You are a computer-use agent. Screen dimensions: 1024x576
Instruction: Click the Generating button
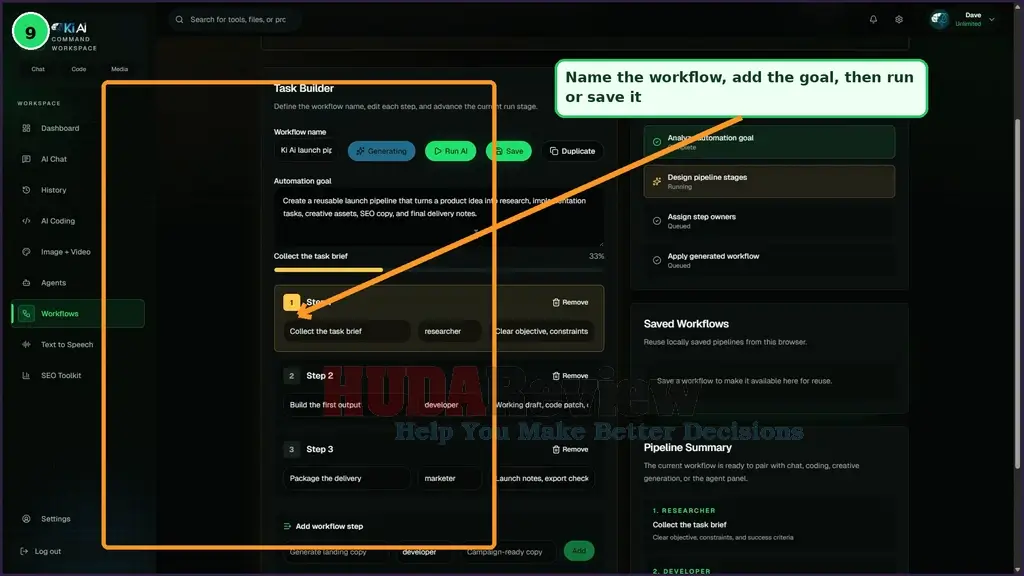[x=381, y=151]
